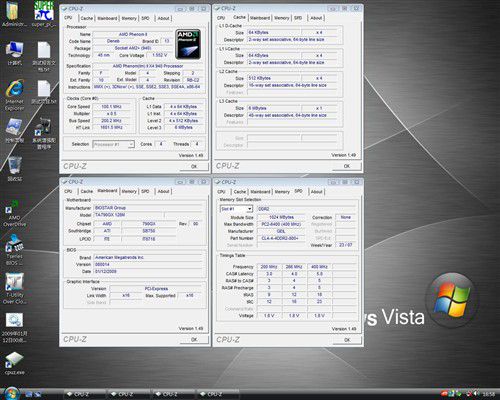
Task: Click the '790GX' Chipset value
Action: (149, 224)
